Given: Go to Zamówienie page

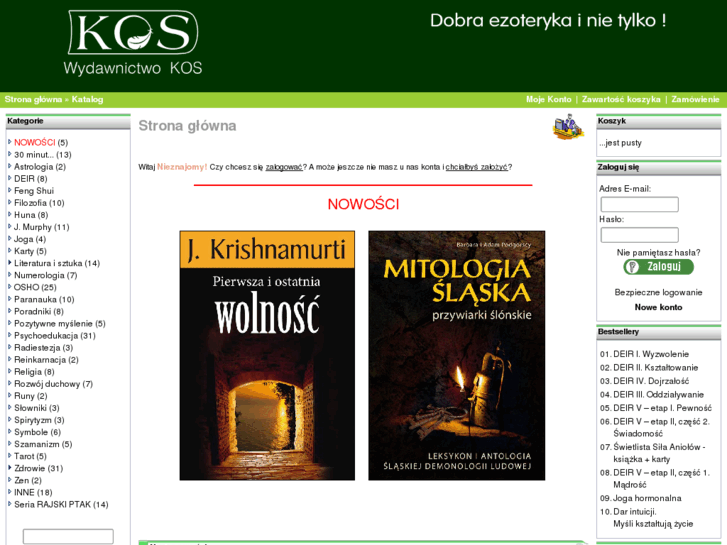Looking at the screenshot, I should 695,99.
